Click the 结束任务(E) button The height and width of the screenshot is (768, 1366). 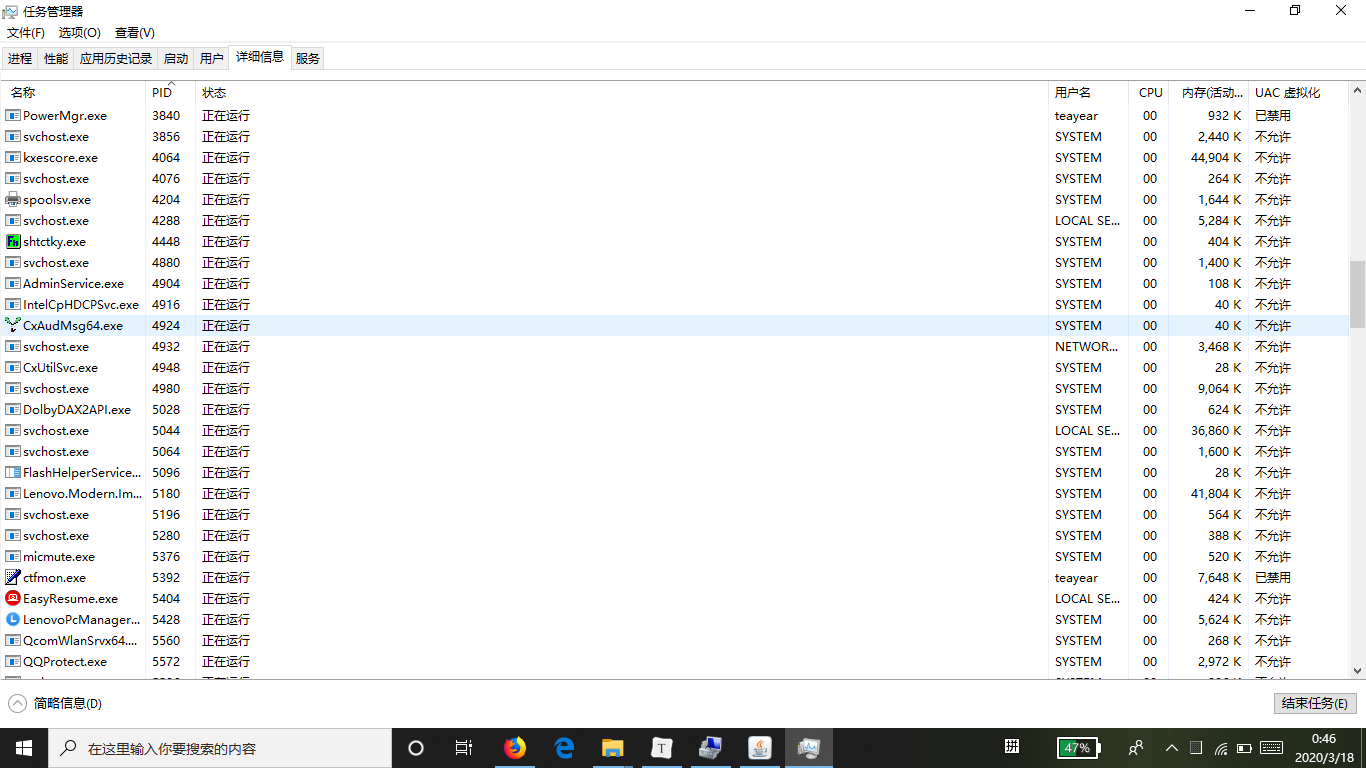click(x=1315, y=704)
